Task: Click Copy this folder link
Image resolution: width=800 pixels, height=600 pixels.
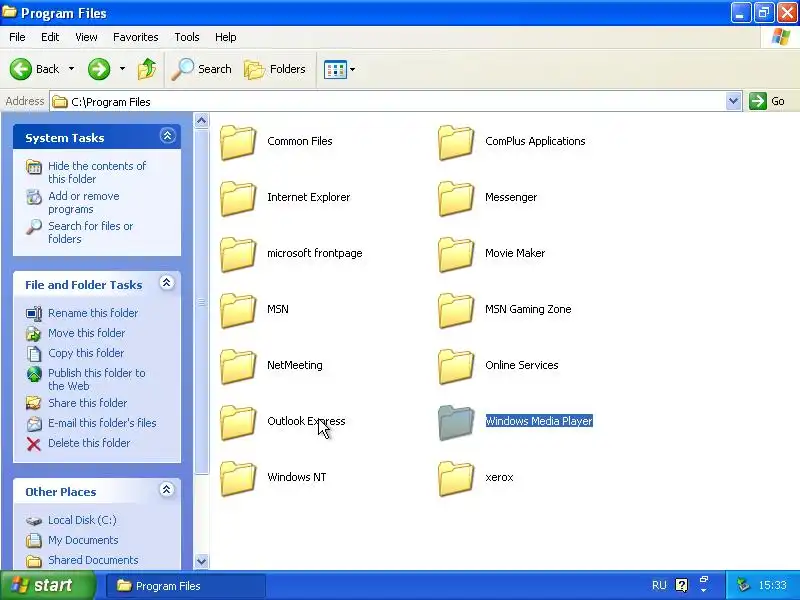Action: click(86, 353)
